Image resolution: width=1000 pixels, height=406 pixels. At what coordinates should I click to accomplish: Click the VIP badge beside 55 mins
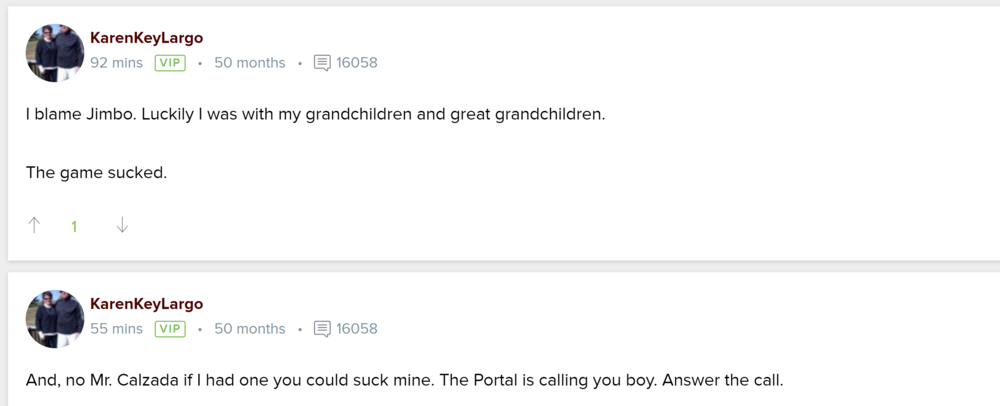pos(170,329)
